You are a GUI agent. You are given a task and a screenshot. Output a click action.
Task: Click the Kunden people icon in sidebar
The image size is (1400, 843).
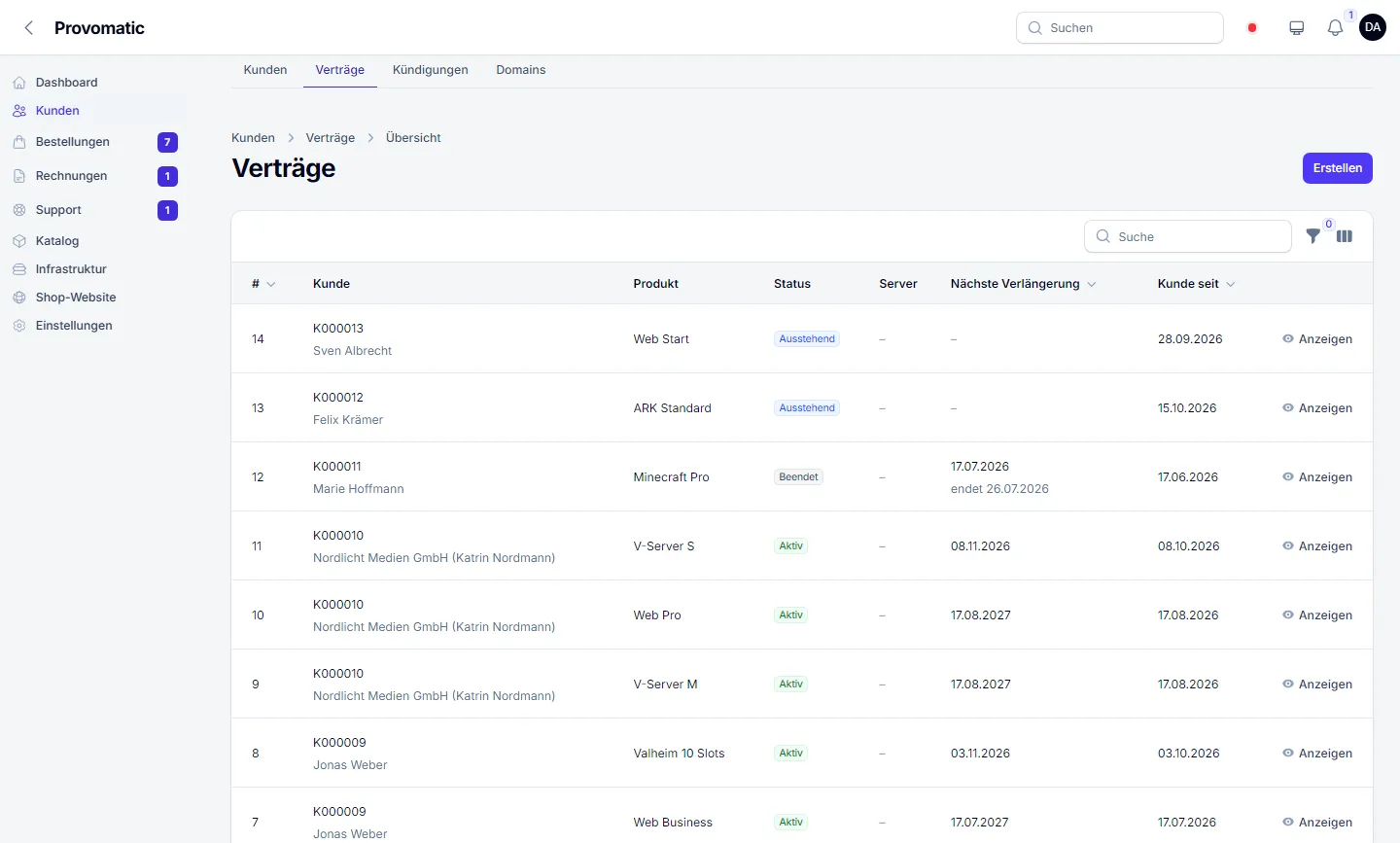click(x=19, y=111)
